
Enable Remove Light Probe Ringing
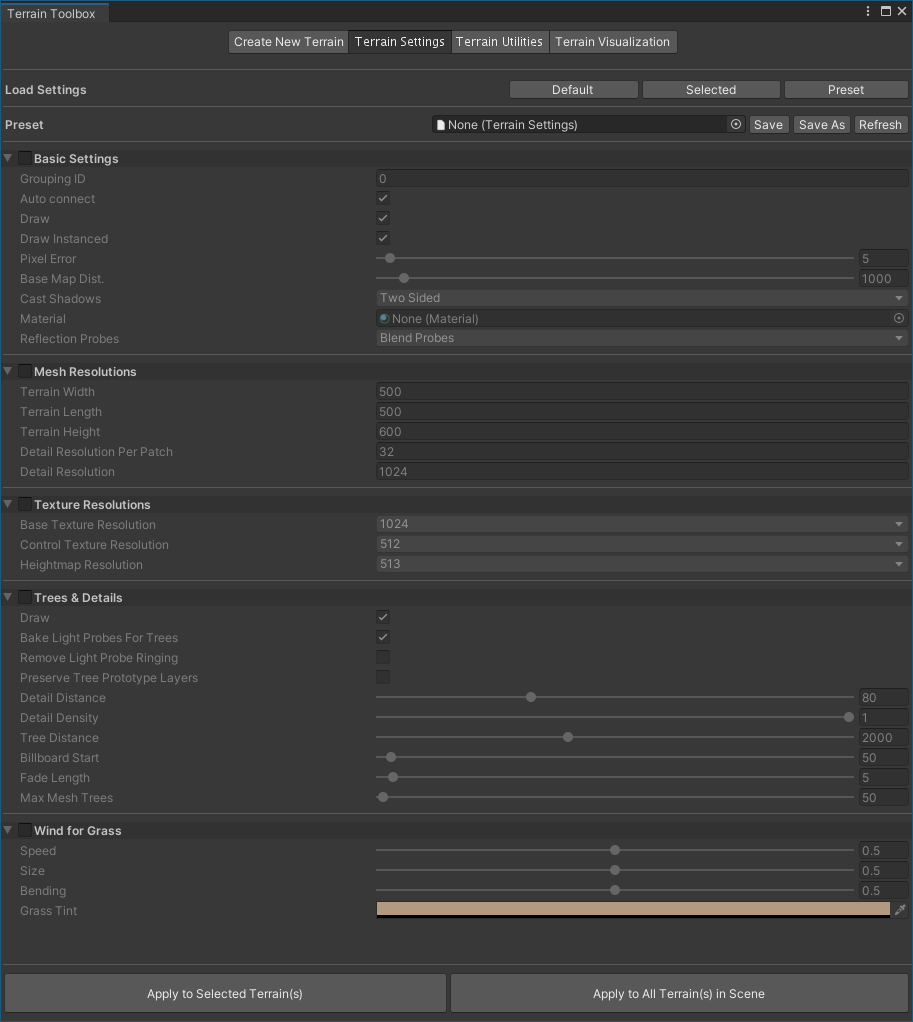(x=383, y=657)
